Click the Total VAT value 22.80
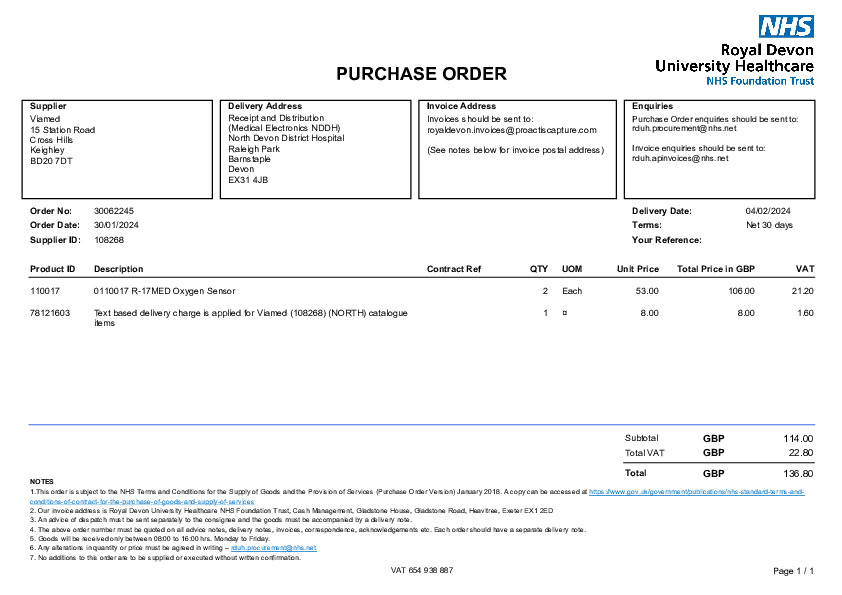The height and width of the screenshot is (595, 842). 800,453
